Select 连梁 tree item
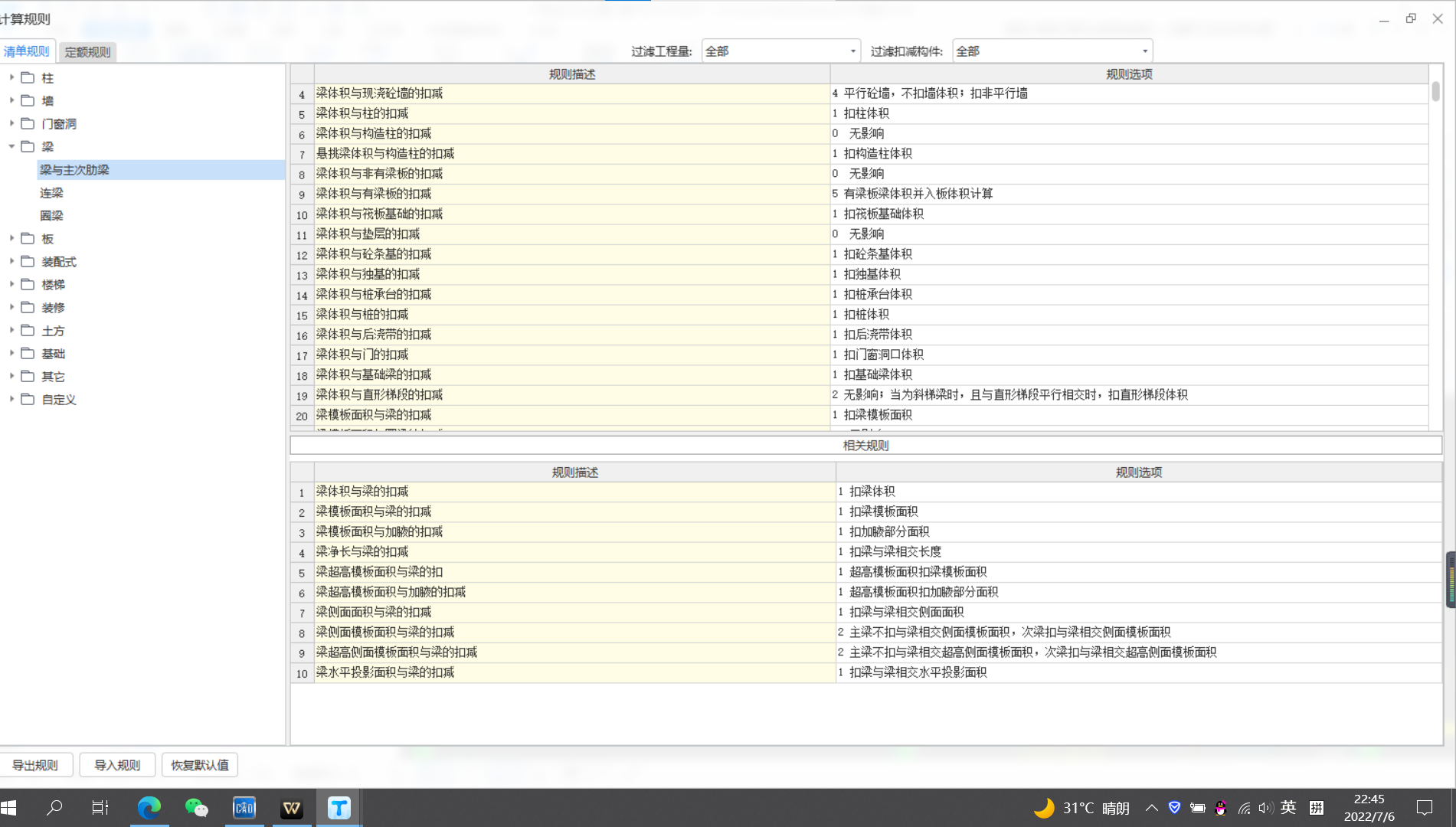This screenshot has height=827, width=1456. pos(51,193)
